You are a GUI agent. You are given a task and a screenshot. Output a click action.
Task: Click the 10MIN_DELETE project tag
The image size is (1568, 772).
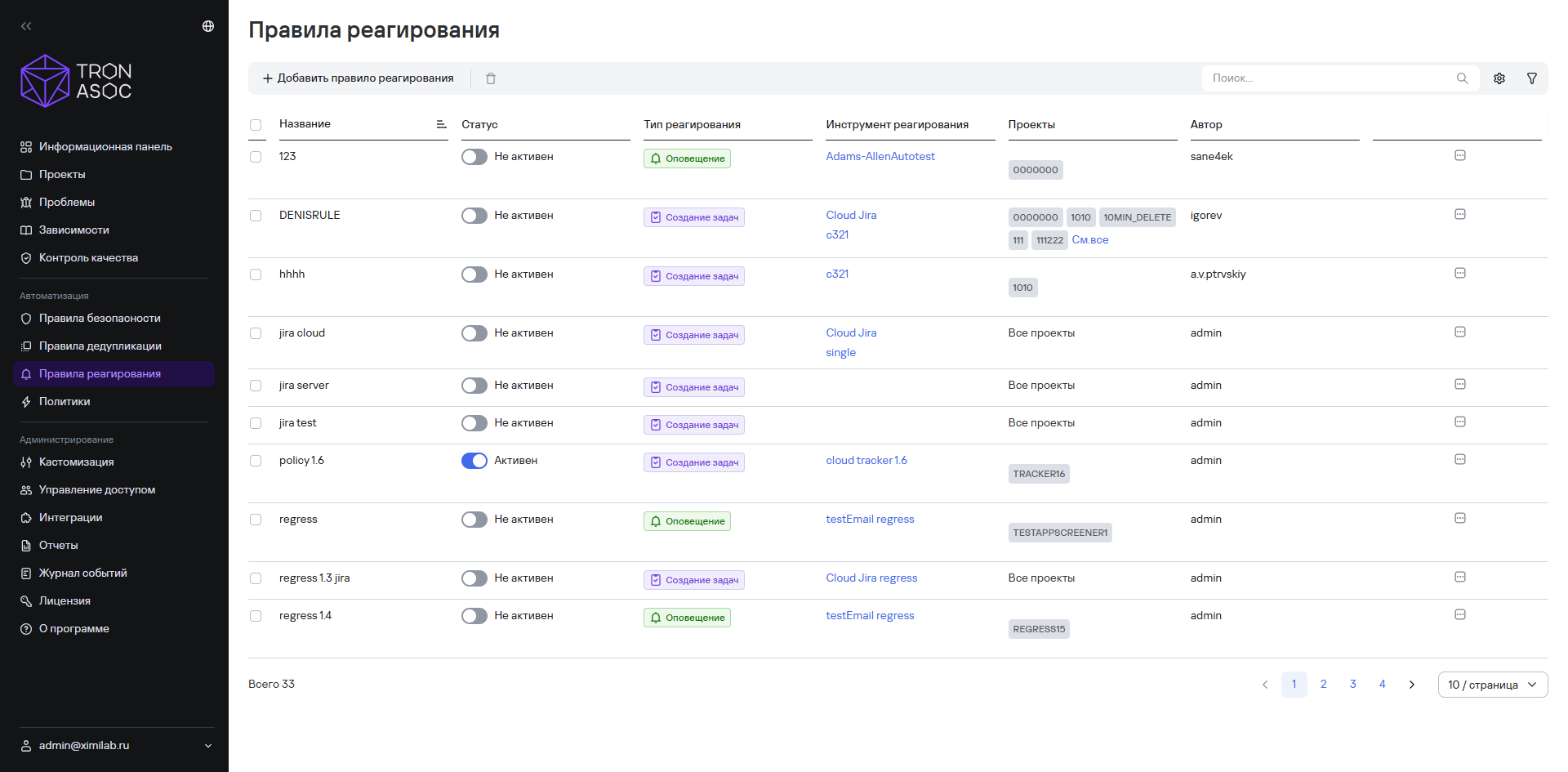click(1138, 217)
